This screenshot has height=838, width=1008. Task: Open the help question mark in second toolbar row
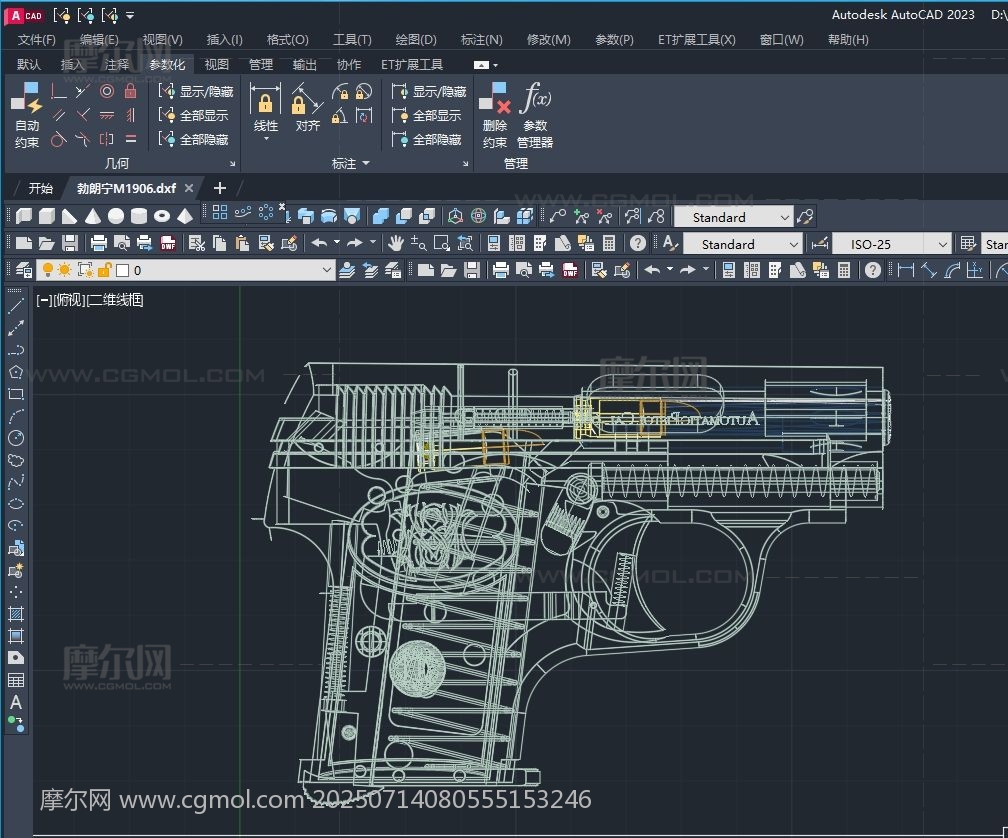coord(637,244)
